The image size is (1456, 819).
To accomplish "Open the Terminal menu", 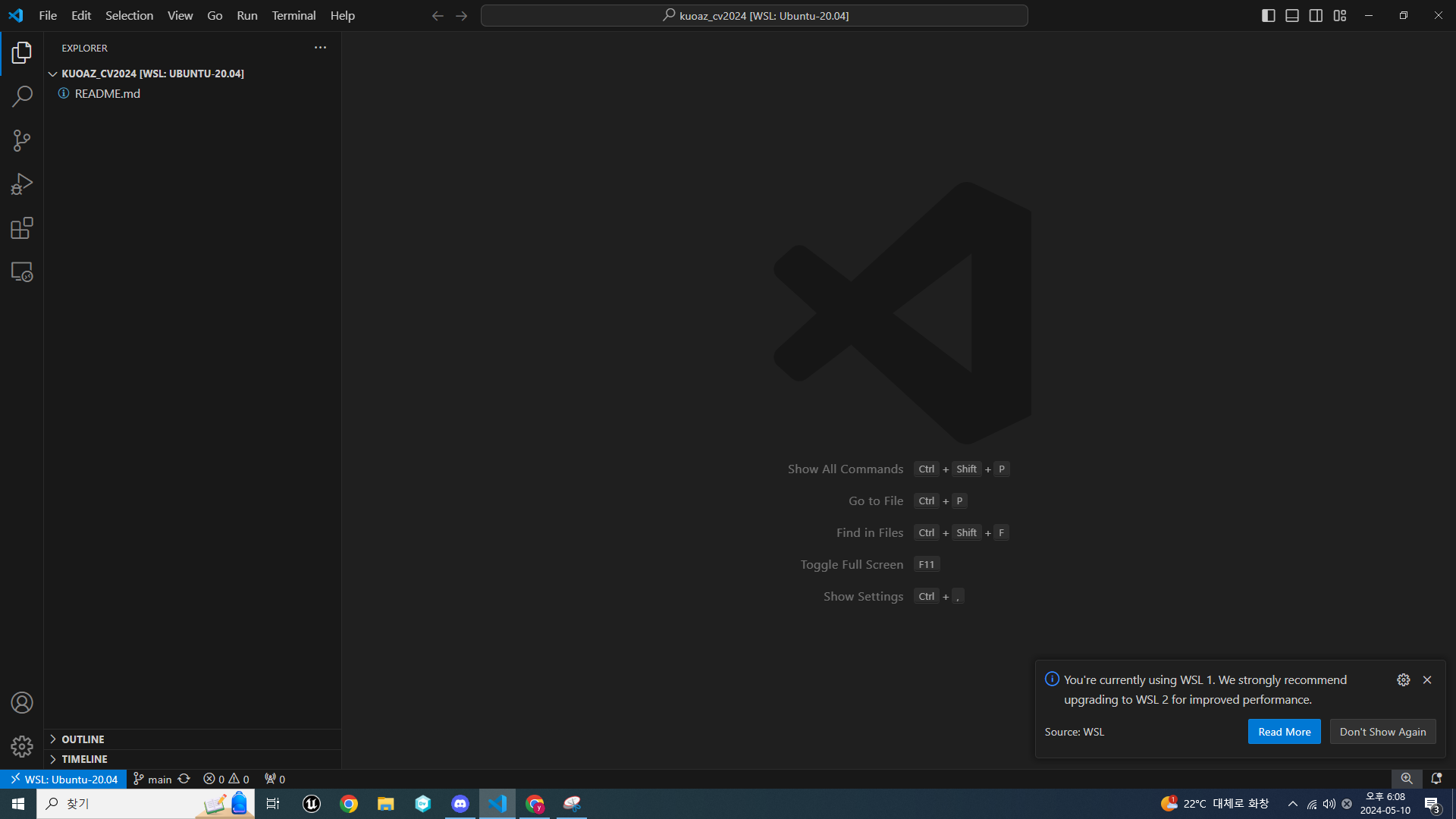I will (x=293, y=16).
